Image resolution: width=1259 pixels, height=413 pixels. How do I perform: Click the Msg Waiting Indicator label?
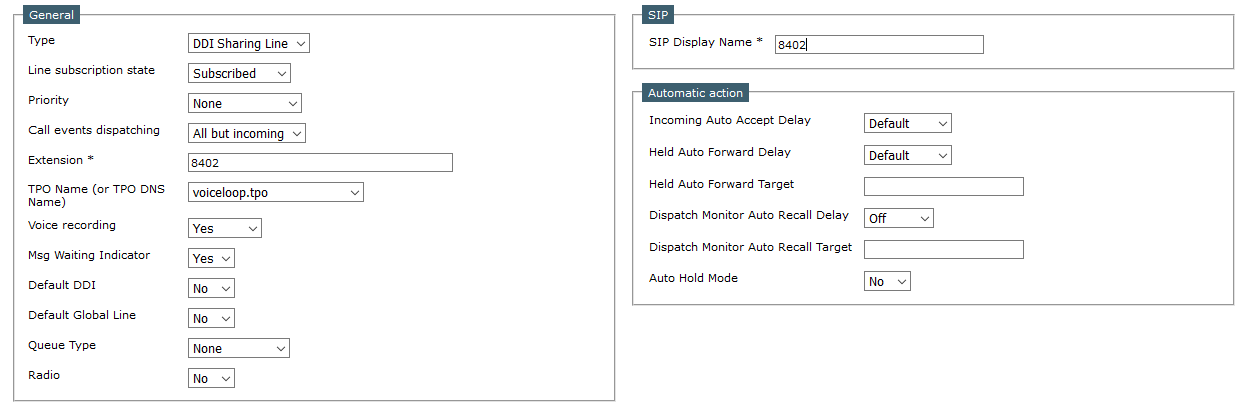pos(89,255)
